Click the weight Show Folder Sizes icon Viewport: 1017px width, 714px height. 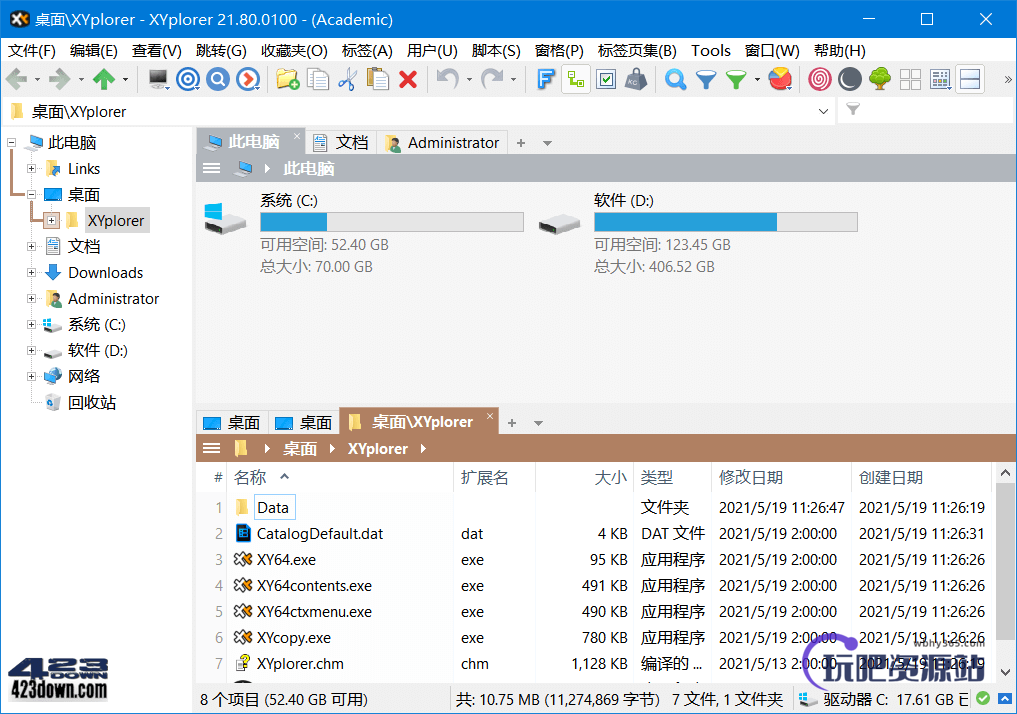tap(636, 80)
